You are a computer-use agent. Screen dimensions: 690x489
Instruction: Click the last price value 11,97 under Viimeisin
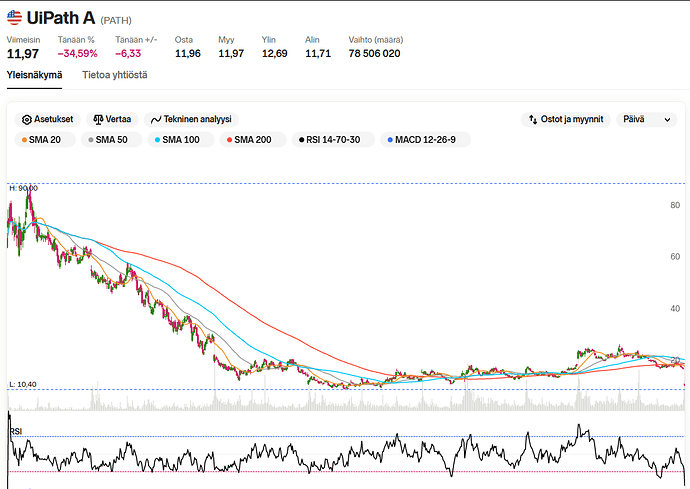[23, 54]
